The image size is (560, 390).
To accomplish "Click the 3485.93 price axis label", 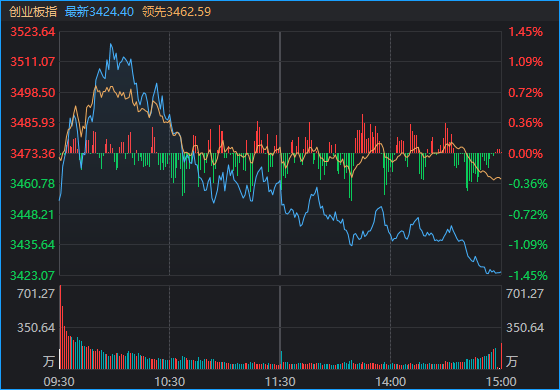I will pyautogui.click(x=33, y=123).
